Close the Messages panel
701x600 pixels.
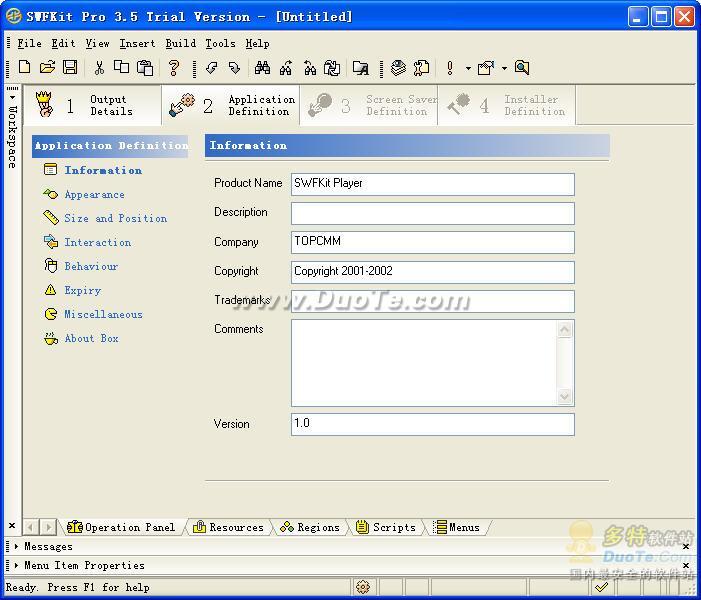pos(686,546)
